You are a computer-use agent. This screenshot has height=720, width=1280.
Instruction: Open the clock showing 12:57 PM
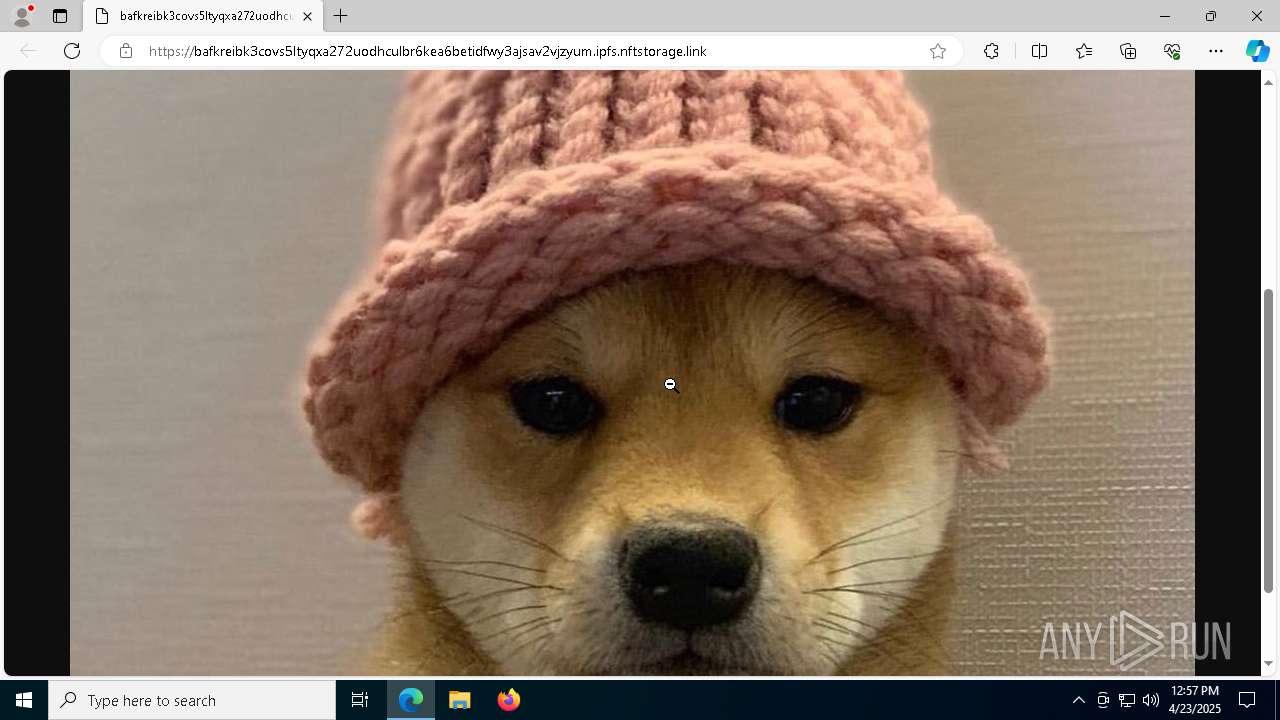1195,700
